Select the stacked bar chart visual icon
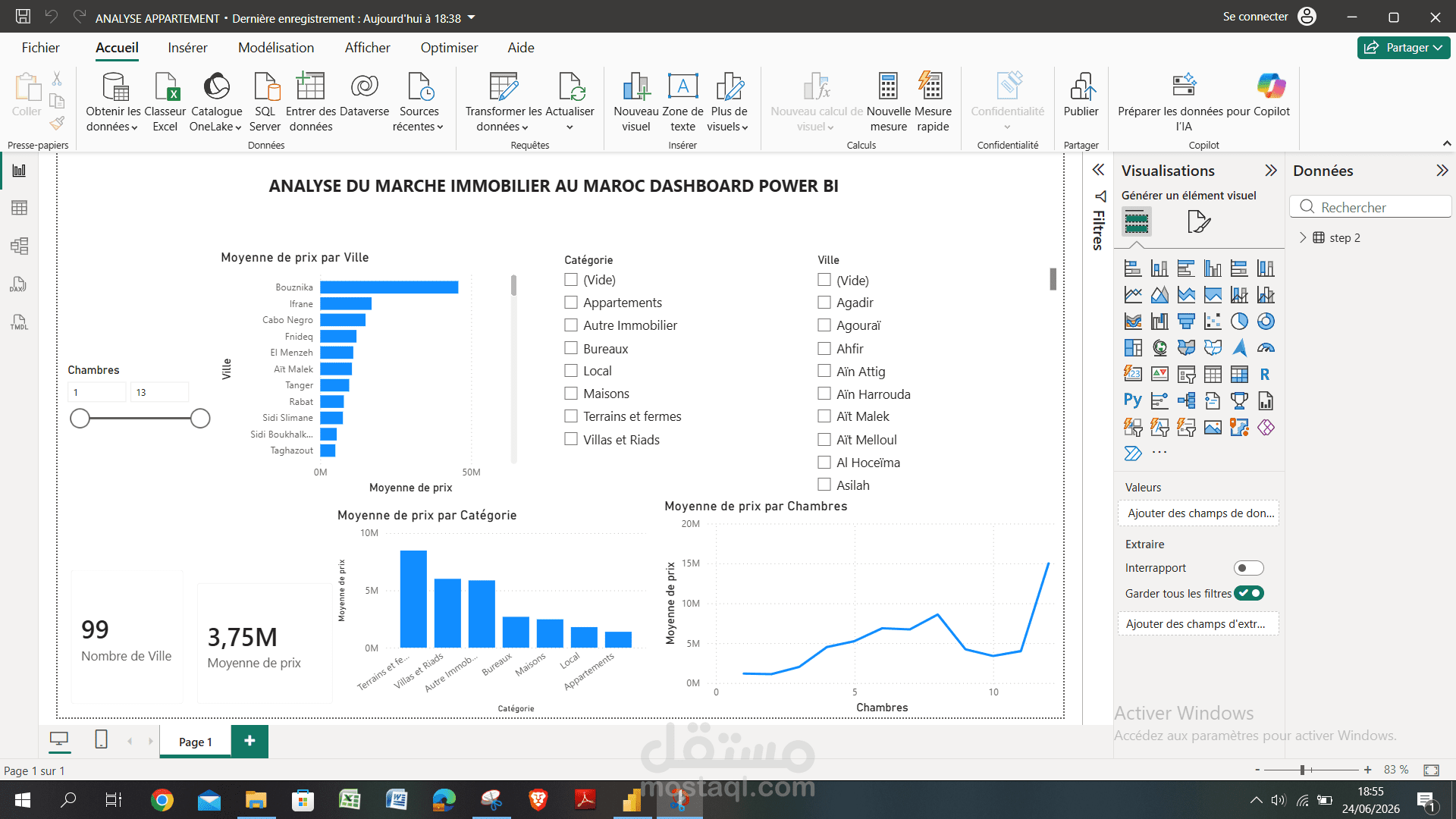The width and height of the screenshot is (1456, 819). pos(1133,268)
